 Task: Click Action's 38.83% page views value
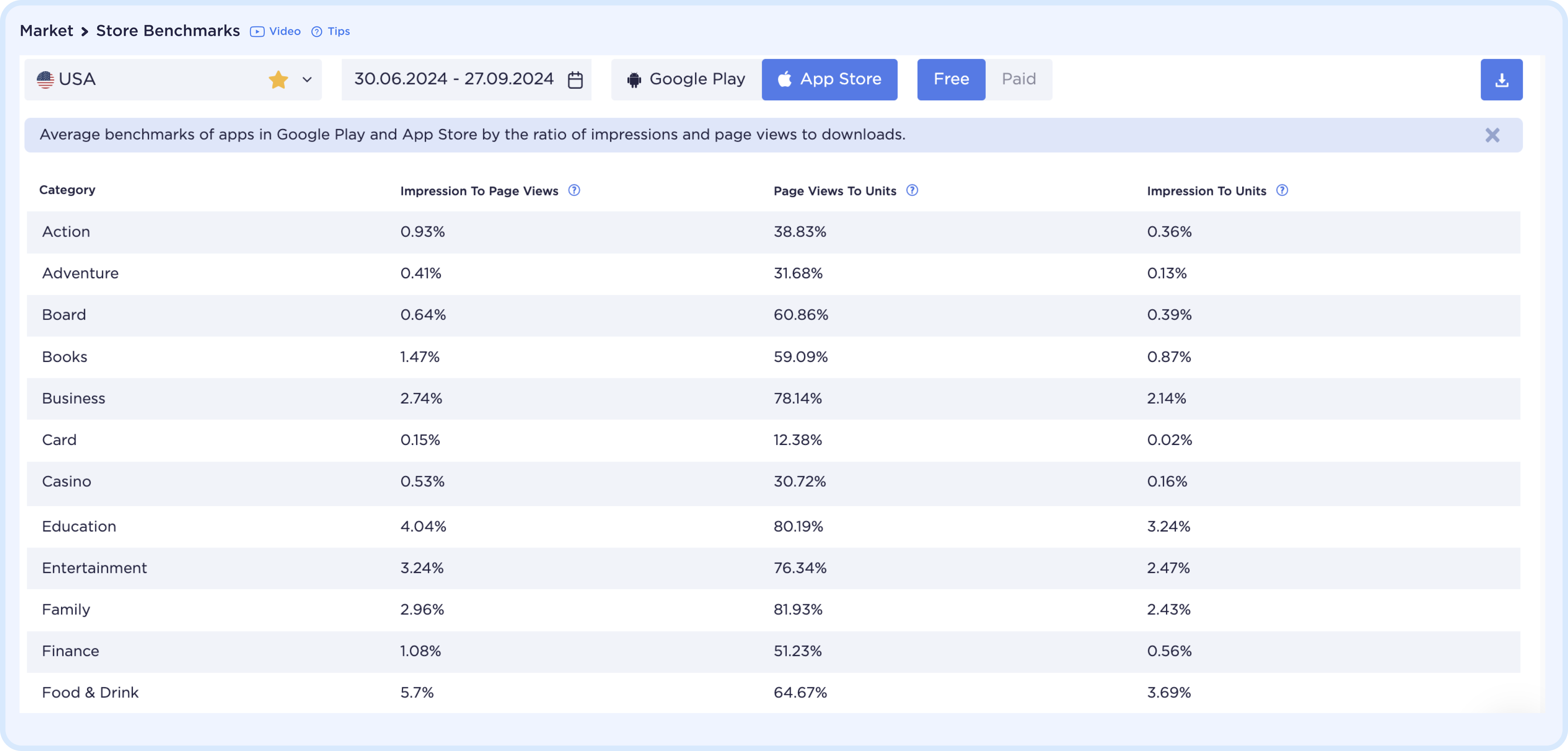pyautogui.click(x=799, y=232)
